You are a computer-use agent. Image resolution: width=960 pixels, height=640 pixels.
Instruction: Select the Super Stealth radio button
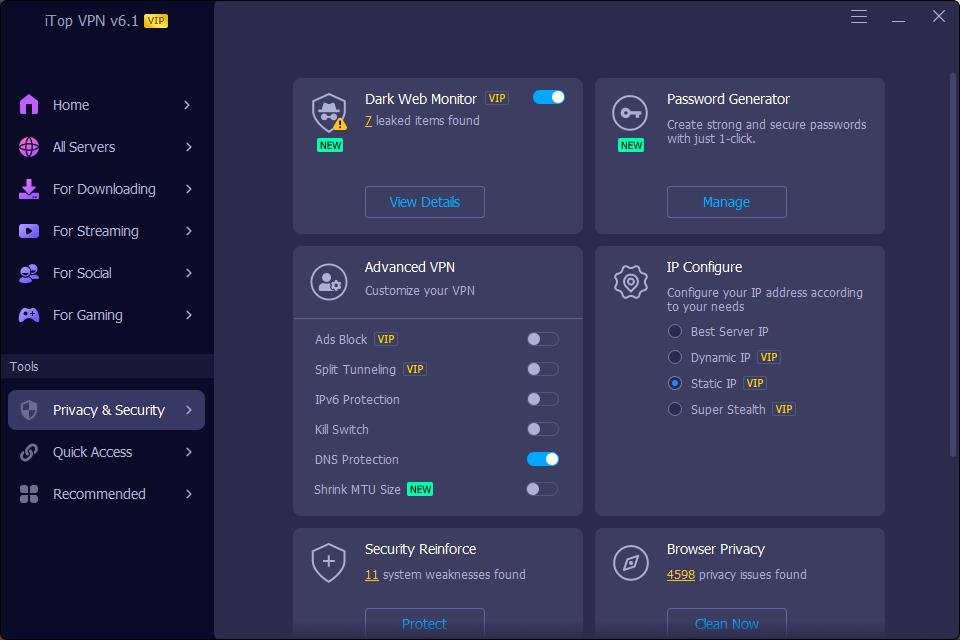coord(675,409)
